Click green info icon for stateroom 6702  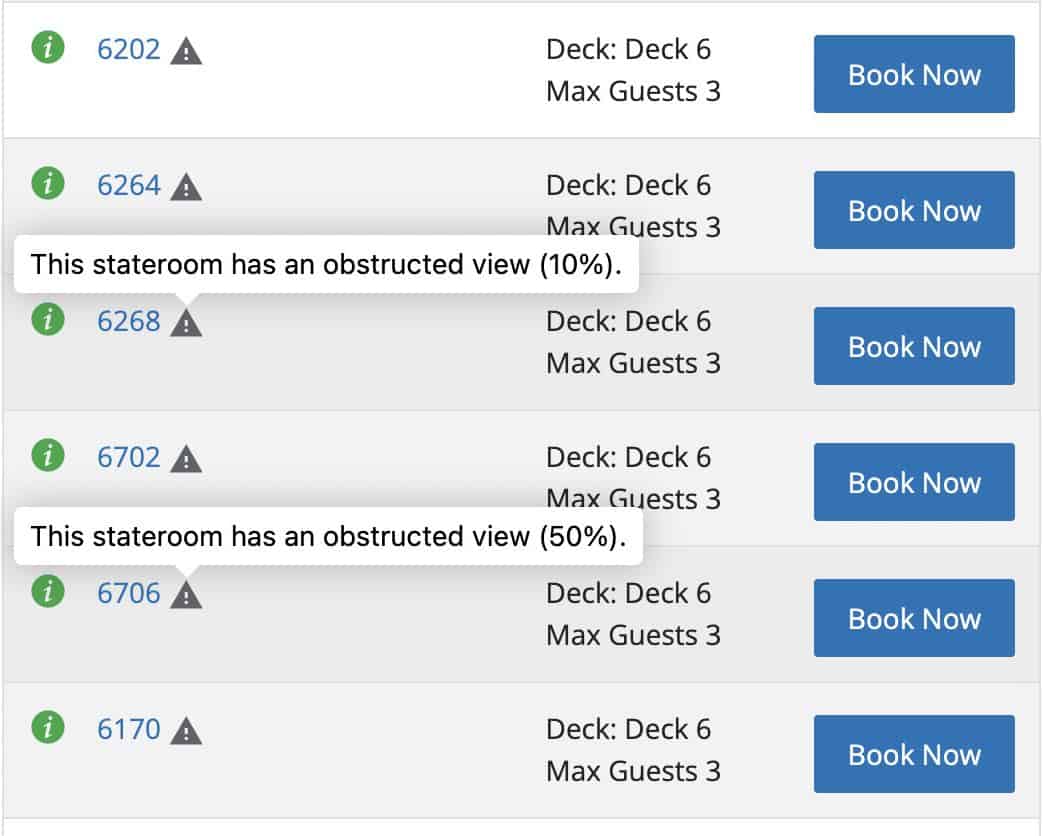coord(48,455)
